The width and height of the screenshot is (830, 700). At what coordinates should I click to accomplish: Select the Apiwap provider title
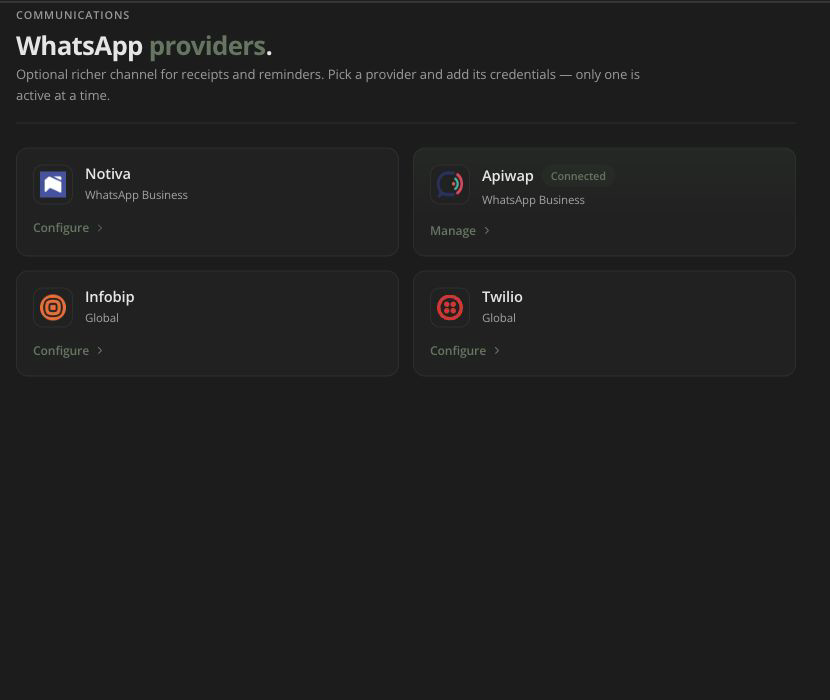click(x=508, y=176)
